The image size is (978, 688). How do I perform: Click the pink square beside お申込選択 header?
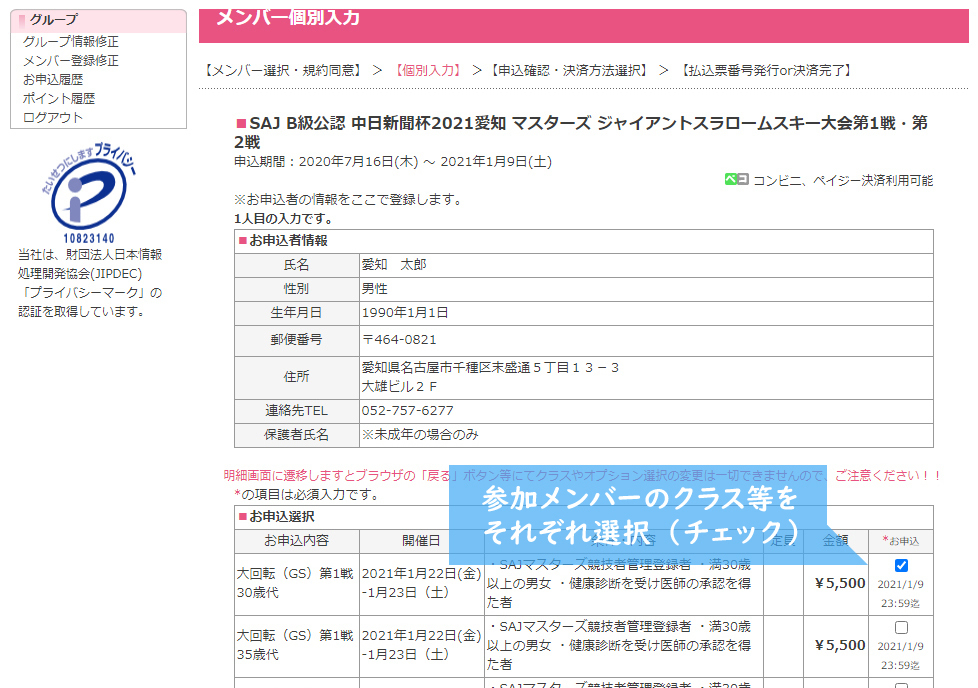click(x=242, y=517)
